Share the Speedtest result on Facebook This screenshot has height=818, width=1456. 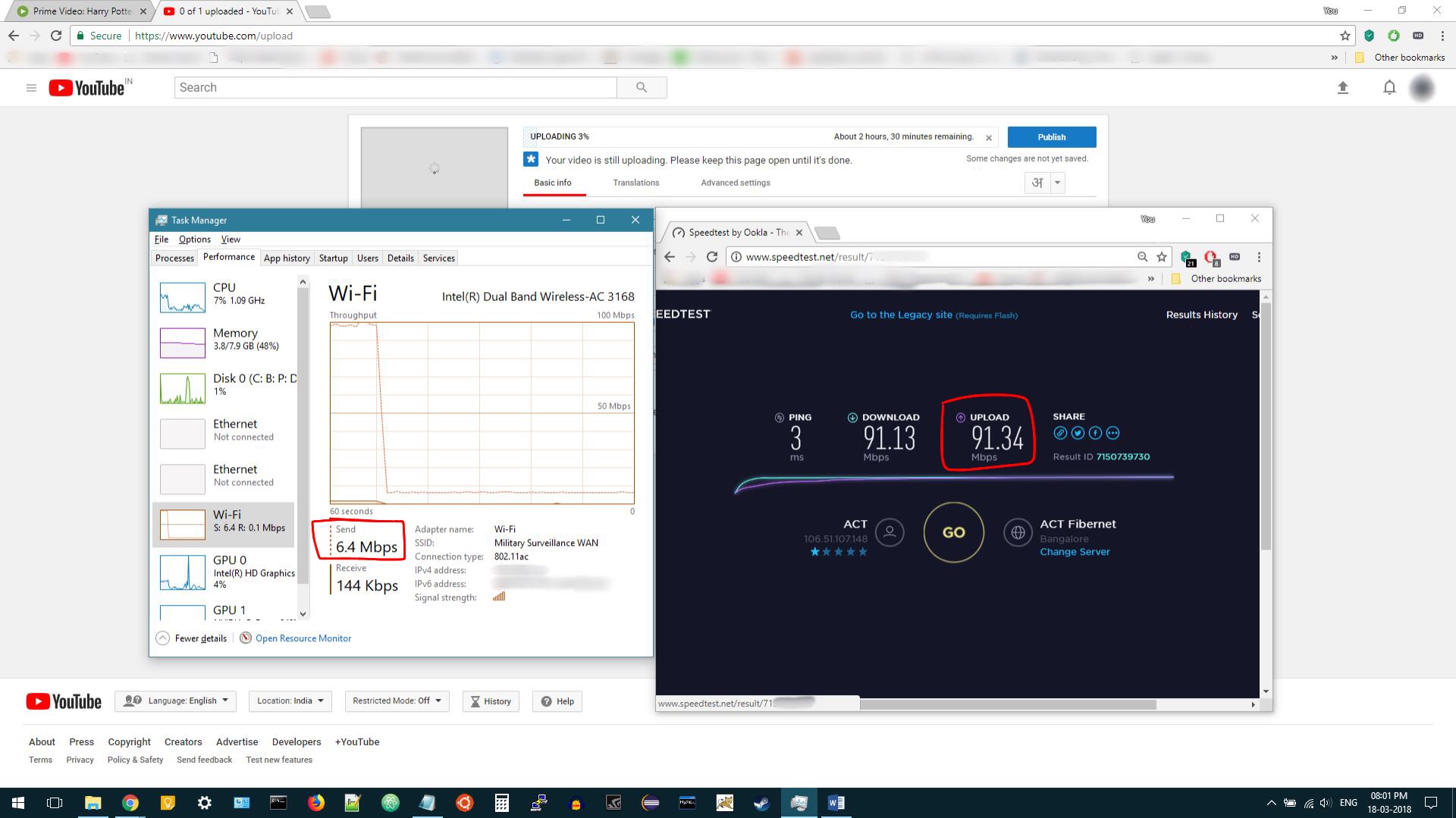(1095, 433)
